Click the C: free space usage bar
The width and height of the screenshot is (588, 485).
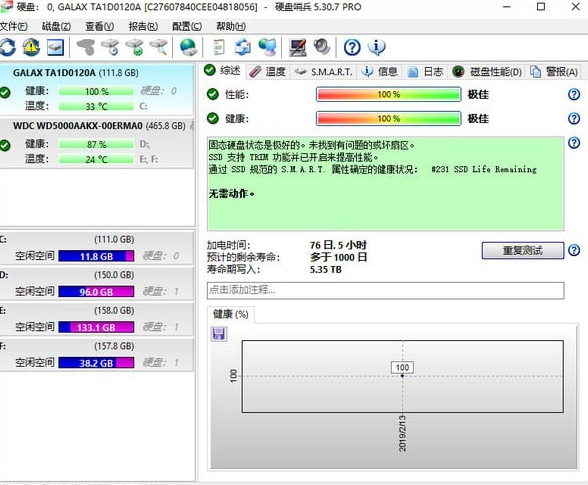pyautogui.click(x=96, y=256)
